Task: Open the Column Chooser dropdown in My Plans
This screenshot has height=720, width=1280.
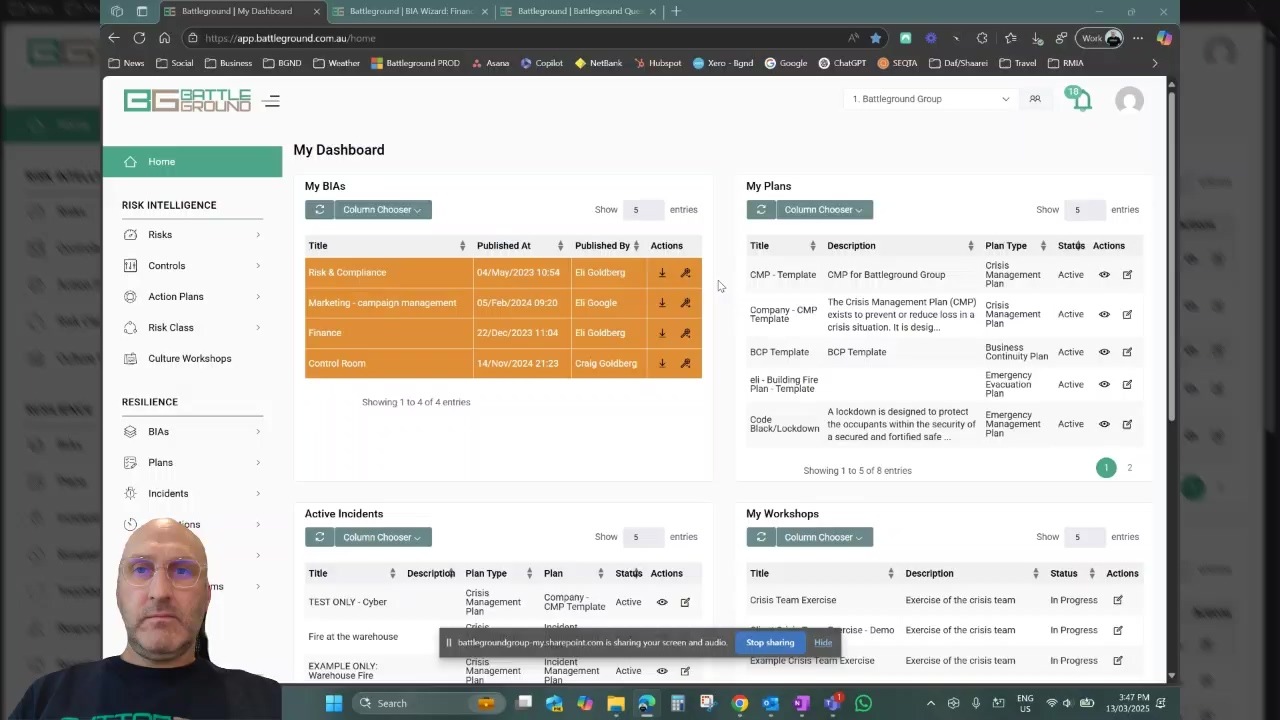Action: point(824,209)
